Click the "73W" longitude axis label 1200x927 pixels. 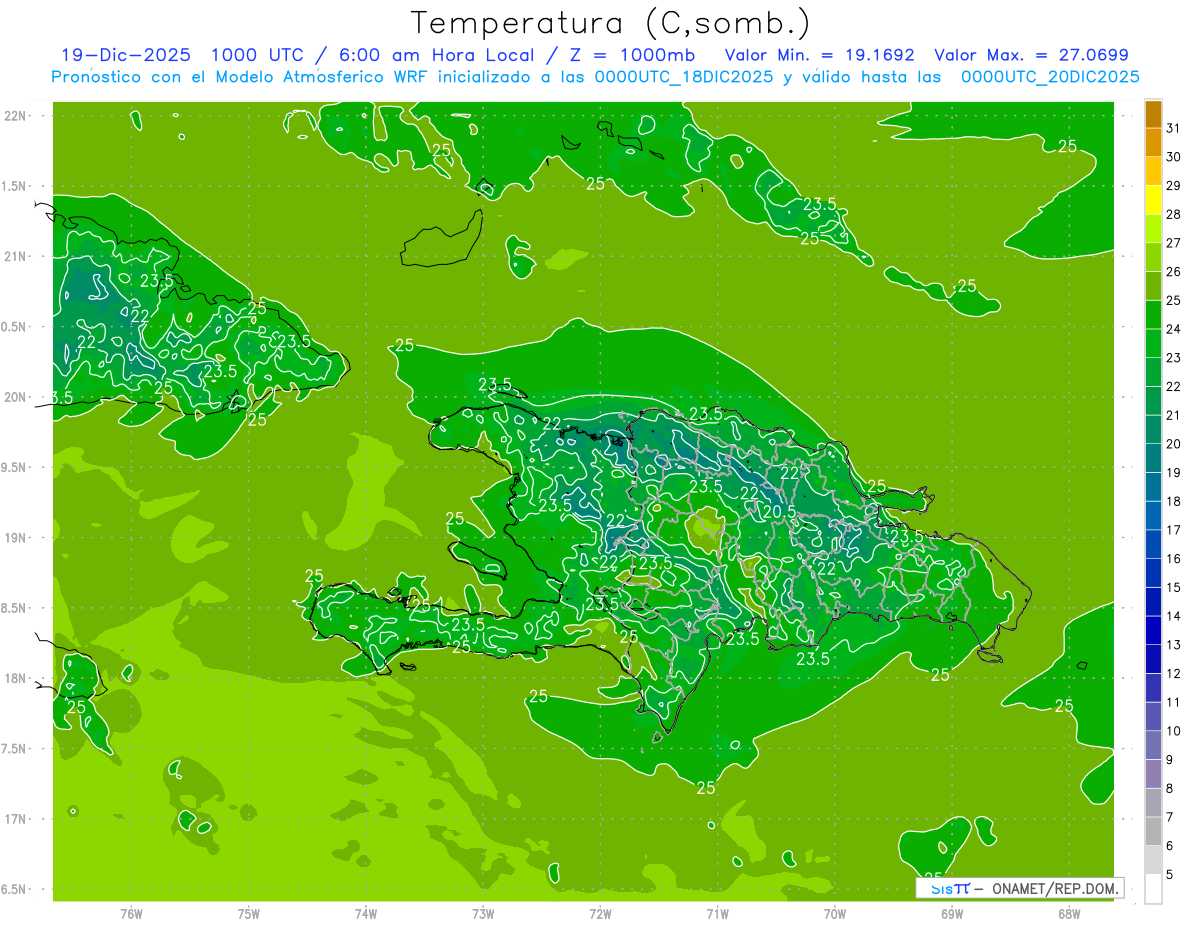483,913
